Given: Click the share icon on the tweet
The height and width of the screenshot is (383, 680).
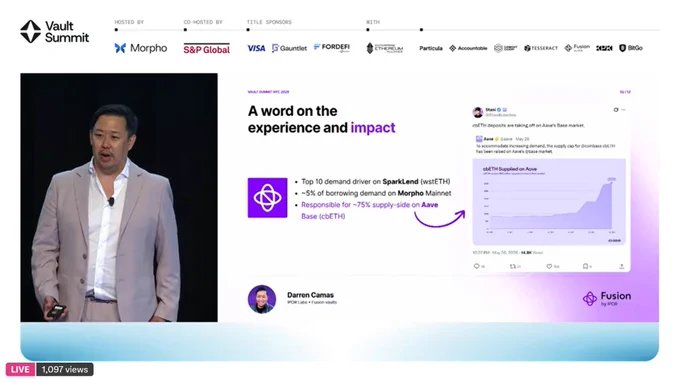Looking at the screenshot, I should 621,266.
